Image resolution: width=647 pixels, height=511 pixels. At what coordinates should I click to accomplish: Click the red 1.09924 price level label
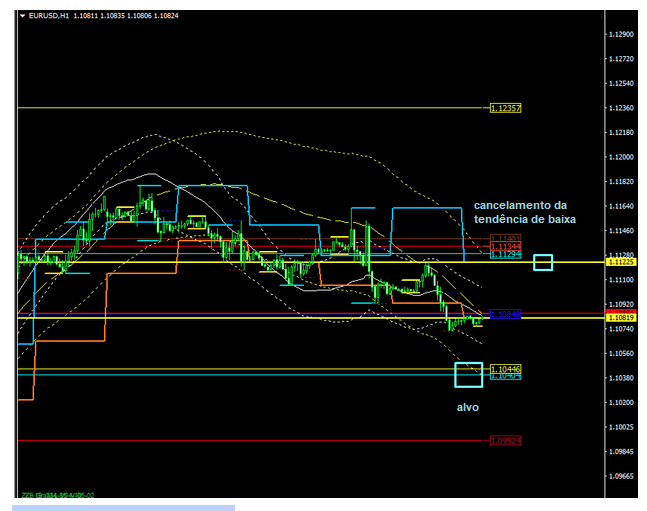pos(505,440)
